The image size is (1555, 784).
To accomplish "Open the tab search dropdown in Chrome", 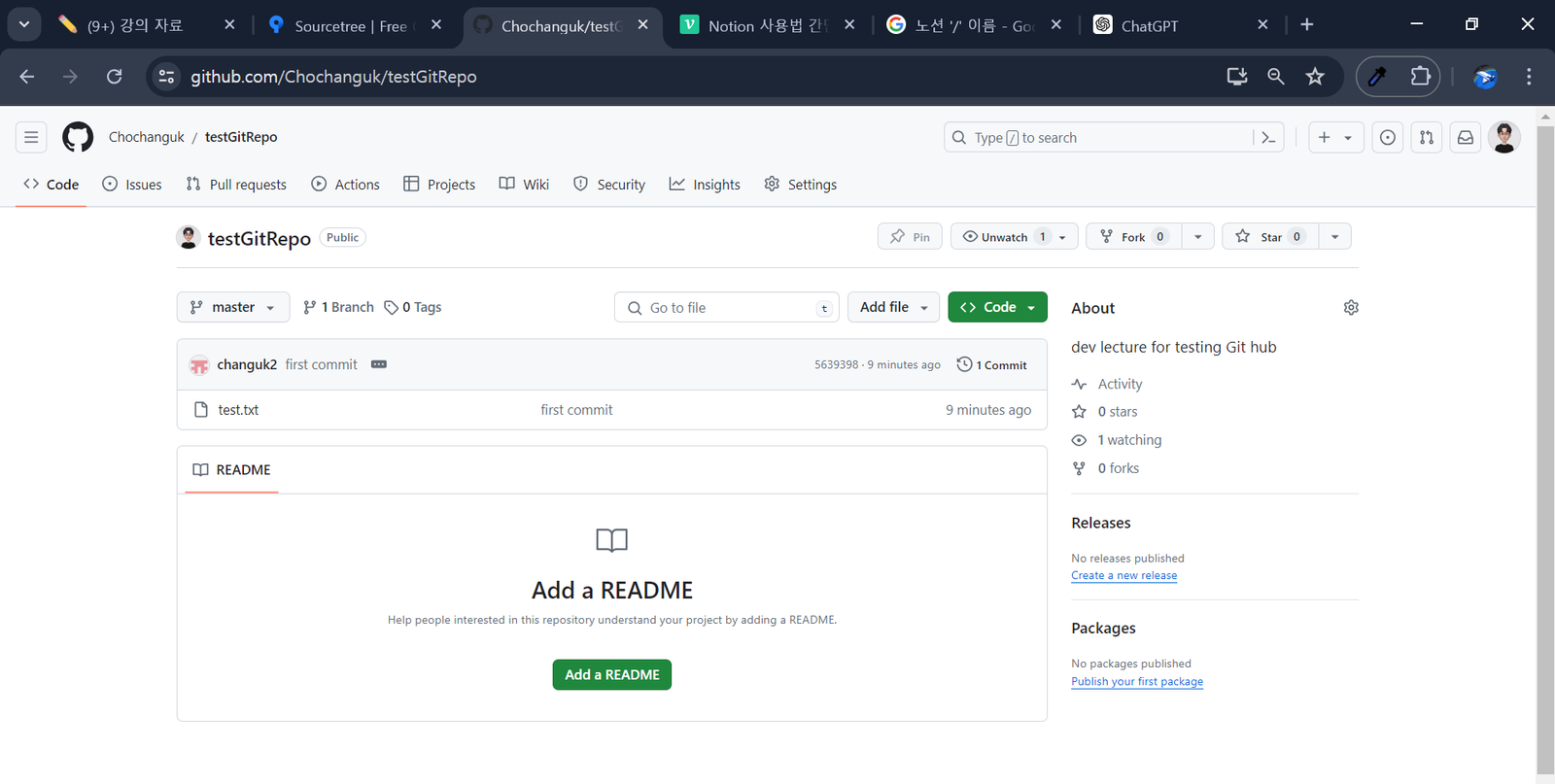I will point(24,24).
